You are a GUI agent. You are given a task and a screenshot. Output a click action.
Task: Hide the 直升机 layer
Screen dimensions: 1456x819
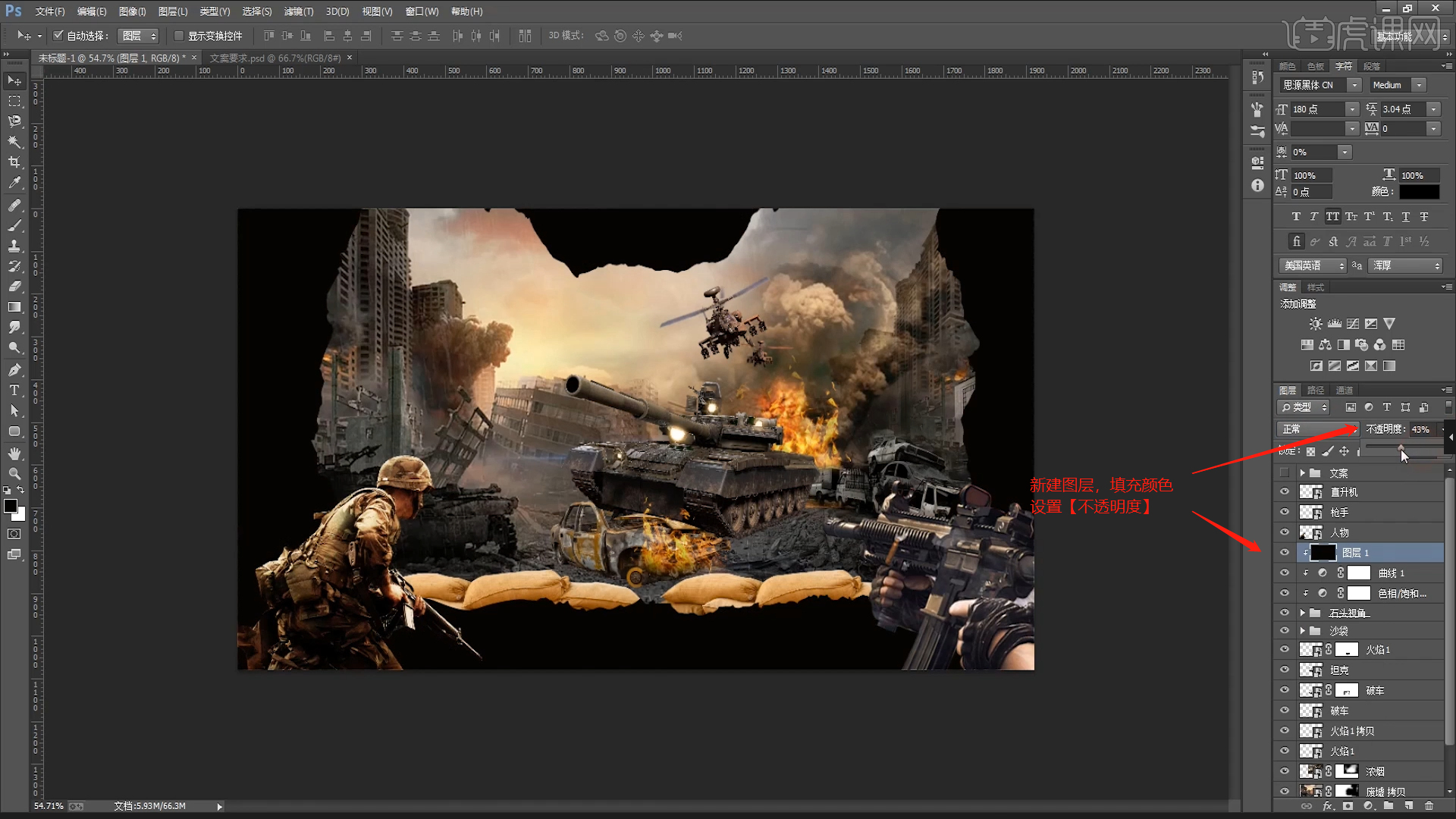(x=1285, y=492)
